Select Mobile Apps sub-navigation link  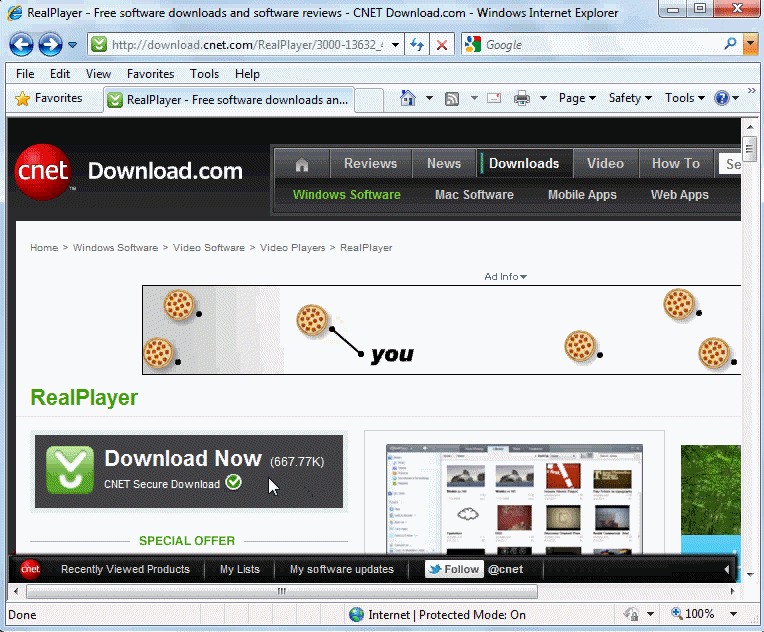tap(582, 195)
